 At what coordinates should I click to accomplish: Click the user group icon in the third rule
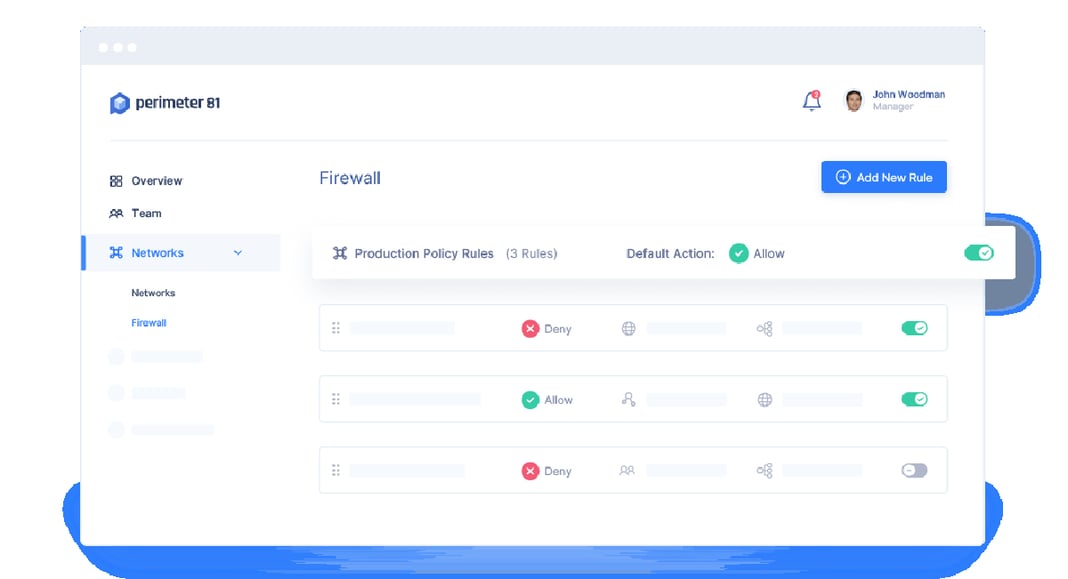tap(627, 470)
